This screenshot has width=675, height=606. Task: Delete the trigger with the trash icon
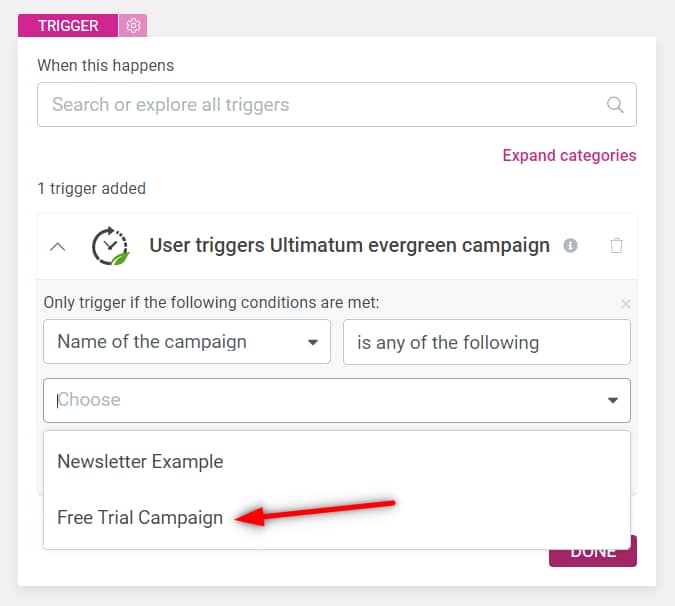[x=617, y=245]
